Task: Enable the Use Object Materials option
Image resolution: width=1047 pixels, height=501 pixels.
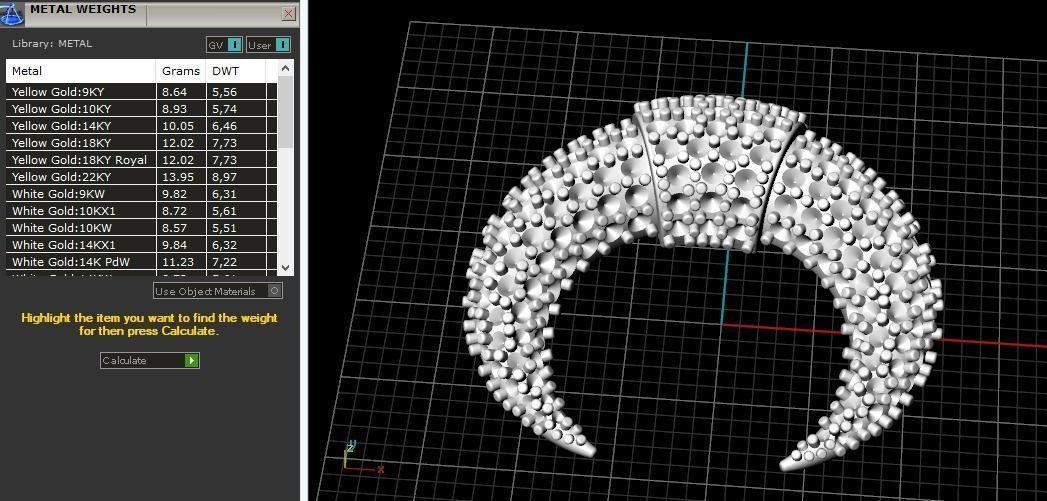Action: [x=274, y=291]
